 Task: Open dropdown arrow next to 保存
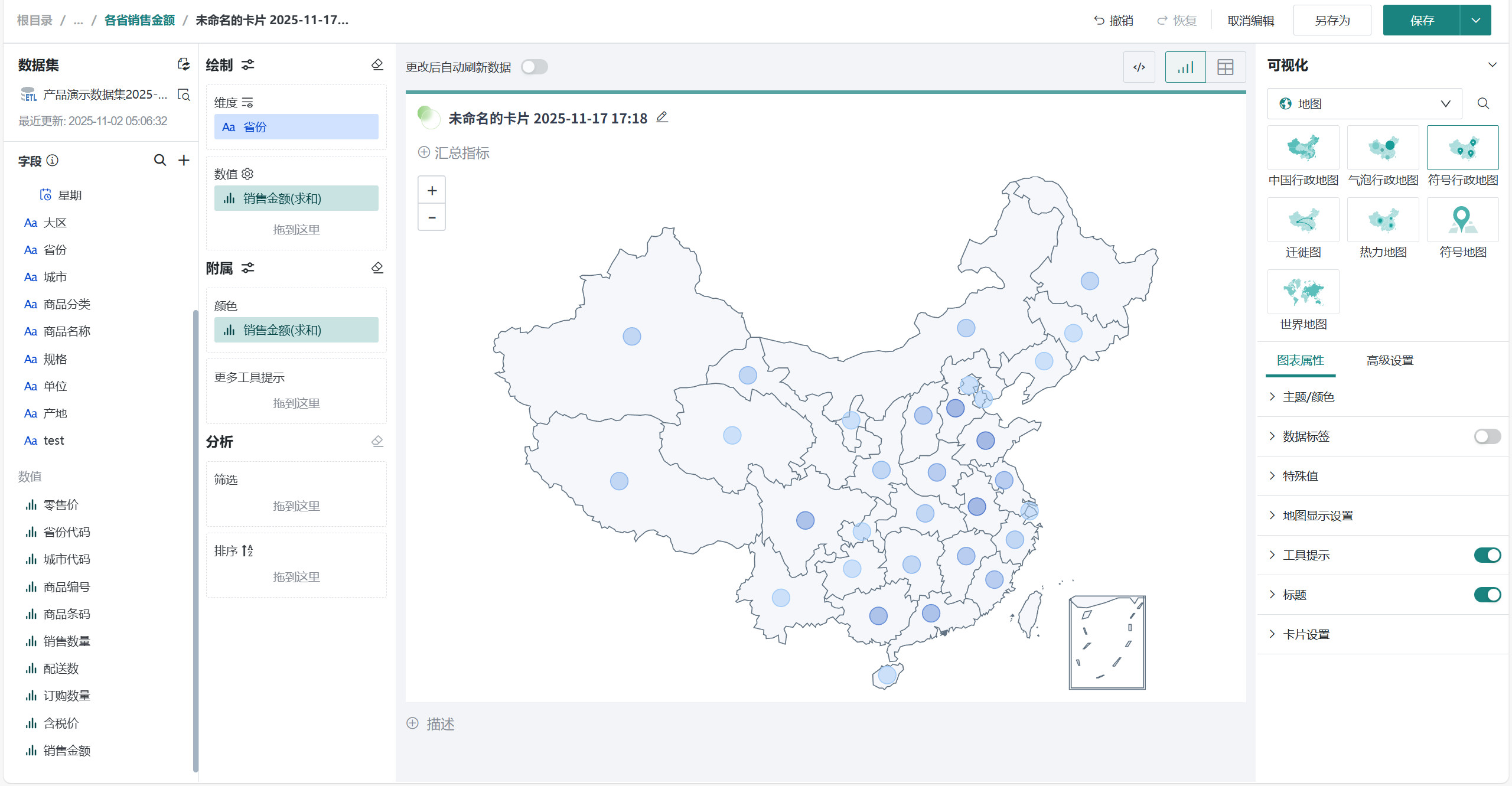pyautogui.click(x=1476, y=21)
